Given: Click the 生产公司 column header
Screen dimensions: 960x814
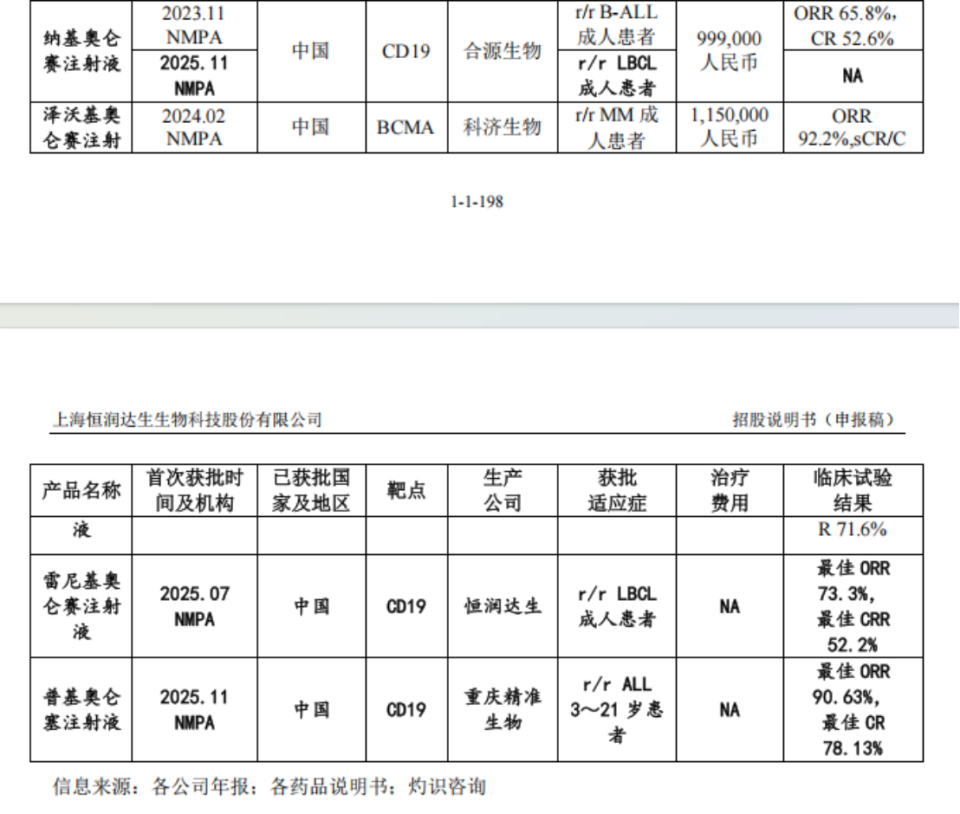Looking at the screenshot, I should coord(503,490).
